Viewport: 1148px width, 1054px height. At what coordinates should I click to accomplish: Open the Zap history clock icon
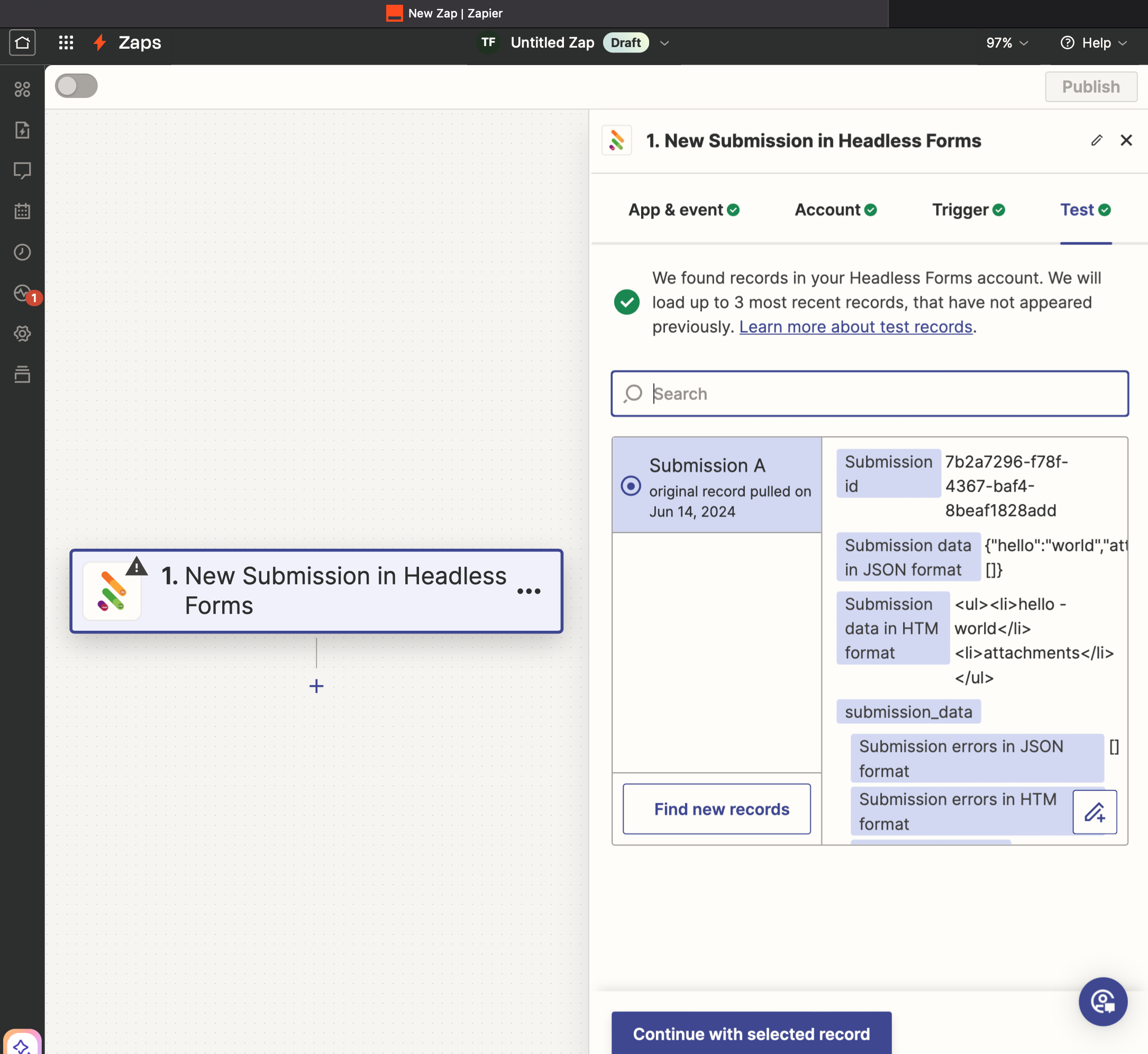(x=22, y=252)
